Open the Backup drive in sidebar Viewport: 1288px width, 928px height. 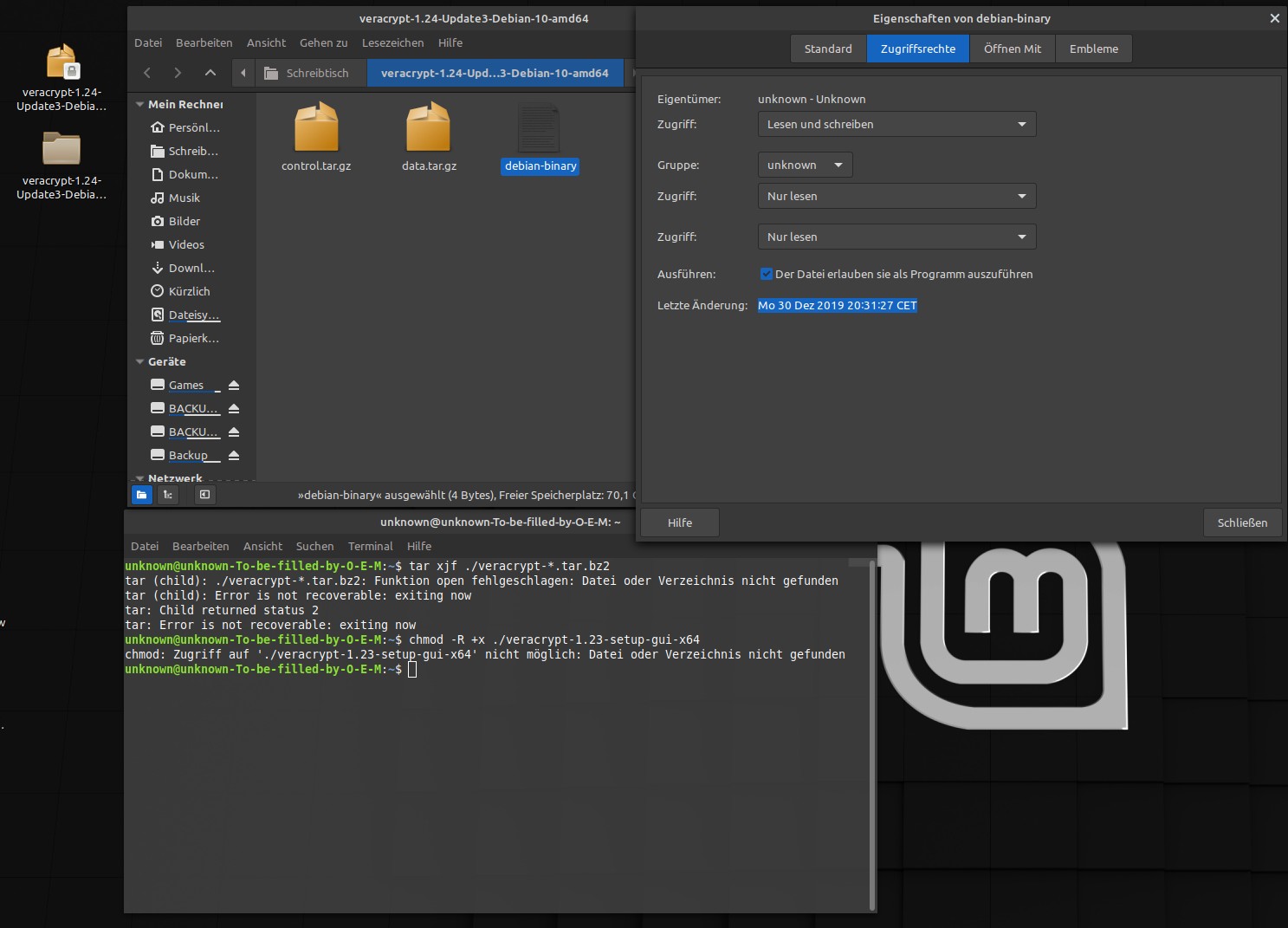185,455
